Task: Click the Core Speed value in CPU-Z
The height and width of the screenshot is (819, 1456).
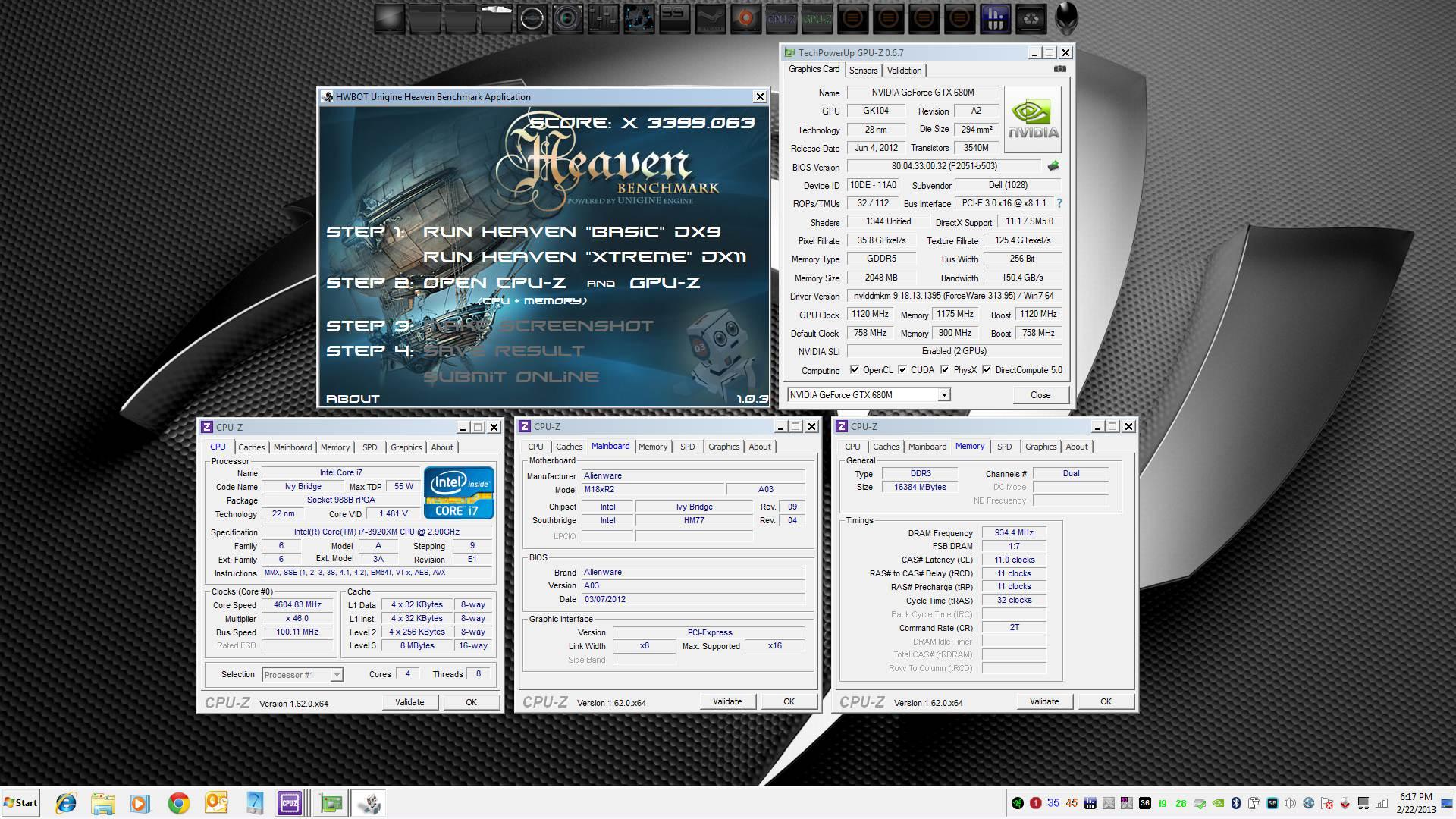Action: 297,605
